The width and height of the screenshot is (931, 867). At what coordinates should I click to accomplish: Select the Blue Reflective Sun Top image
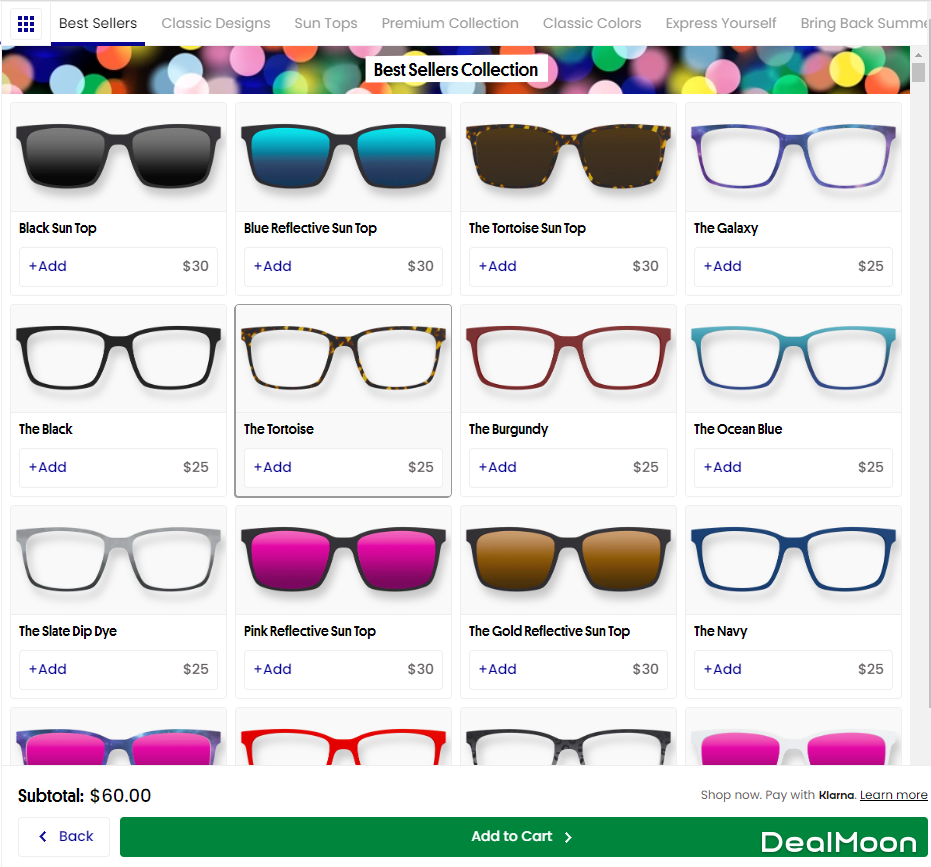point(343,157)
